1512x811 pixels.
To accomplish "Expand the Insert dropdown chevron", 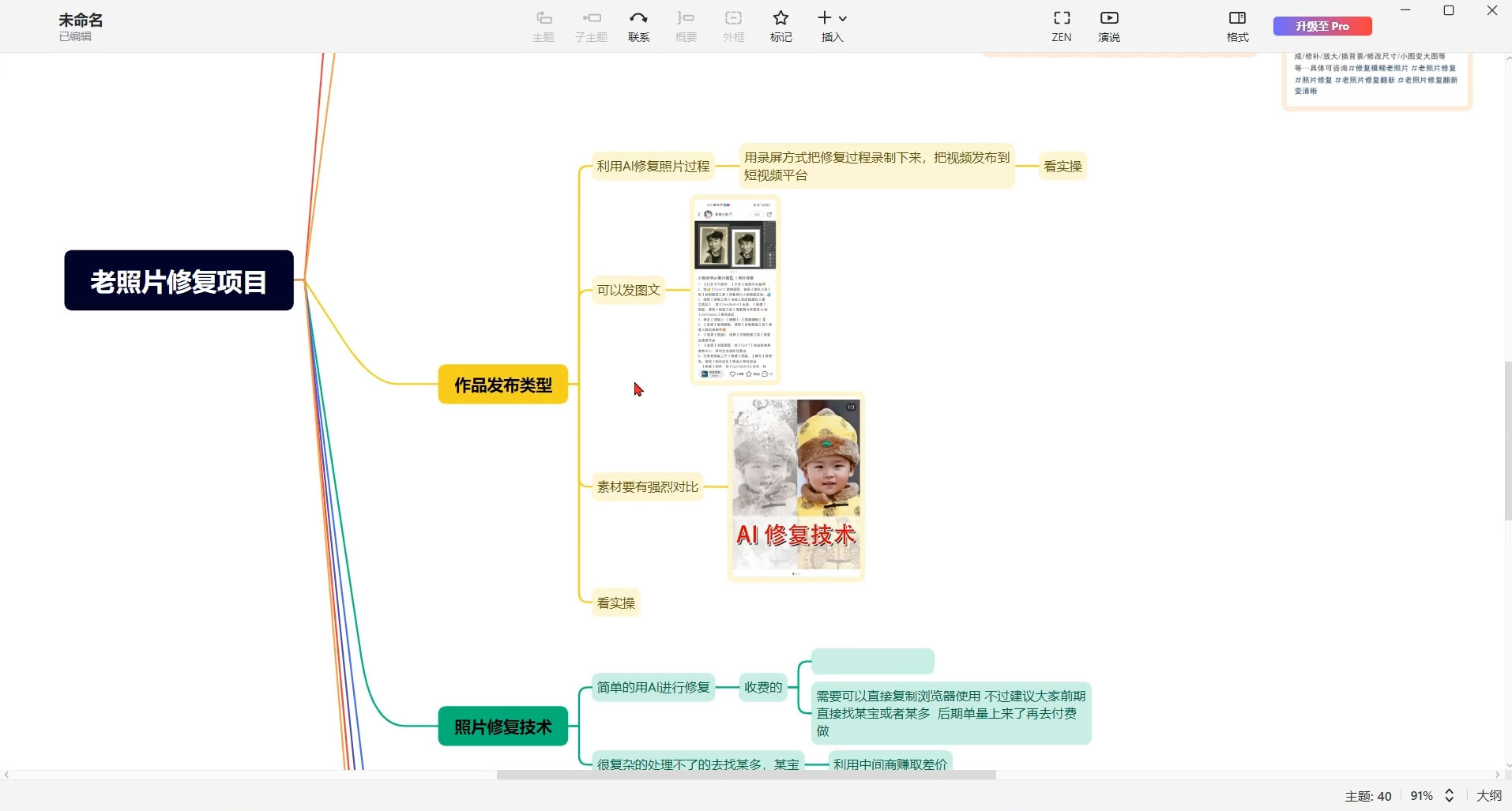I will pyautogui.click(x=844, y=17).
